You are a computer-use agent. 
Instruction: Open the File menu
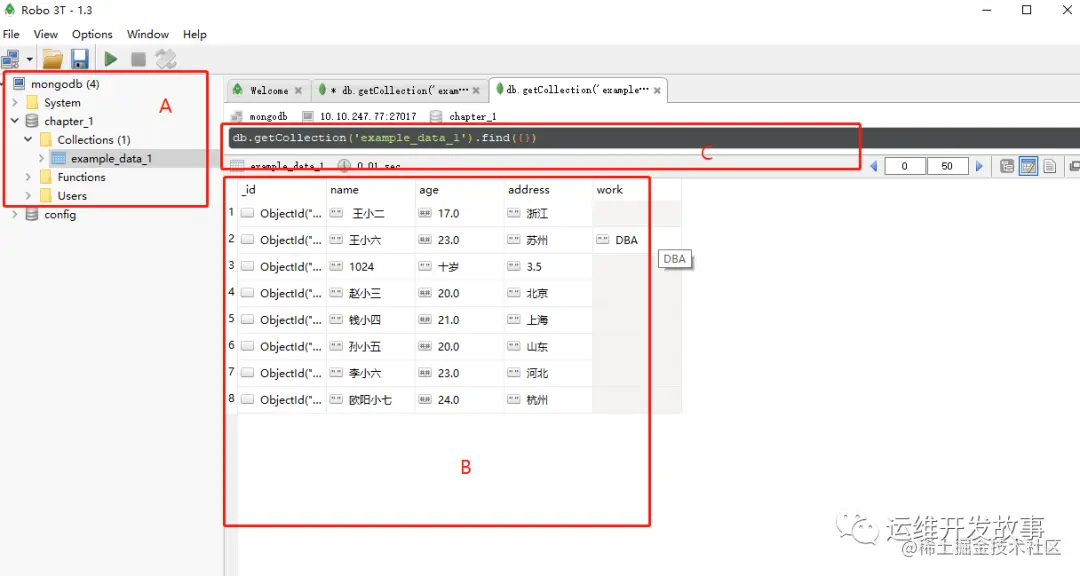(11, 34)
